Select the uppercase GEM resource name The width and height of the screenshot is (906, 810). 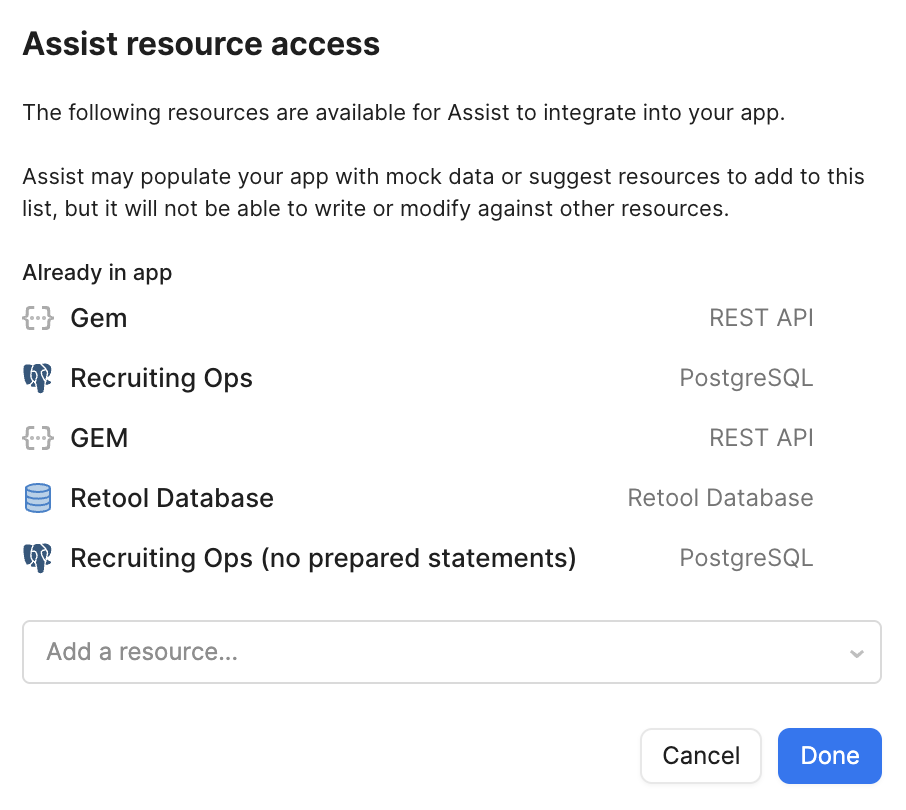(99, 438)
